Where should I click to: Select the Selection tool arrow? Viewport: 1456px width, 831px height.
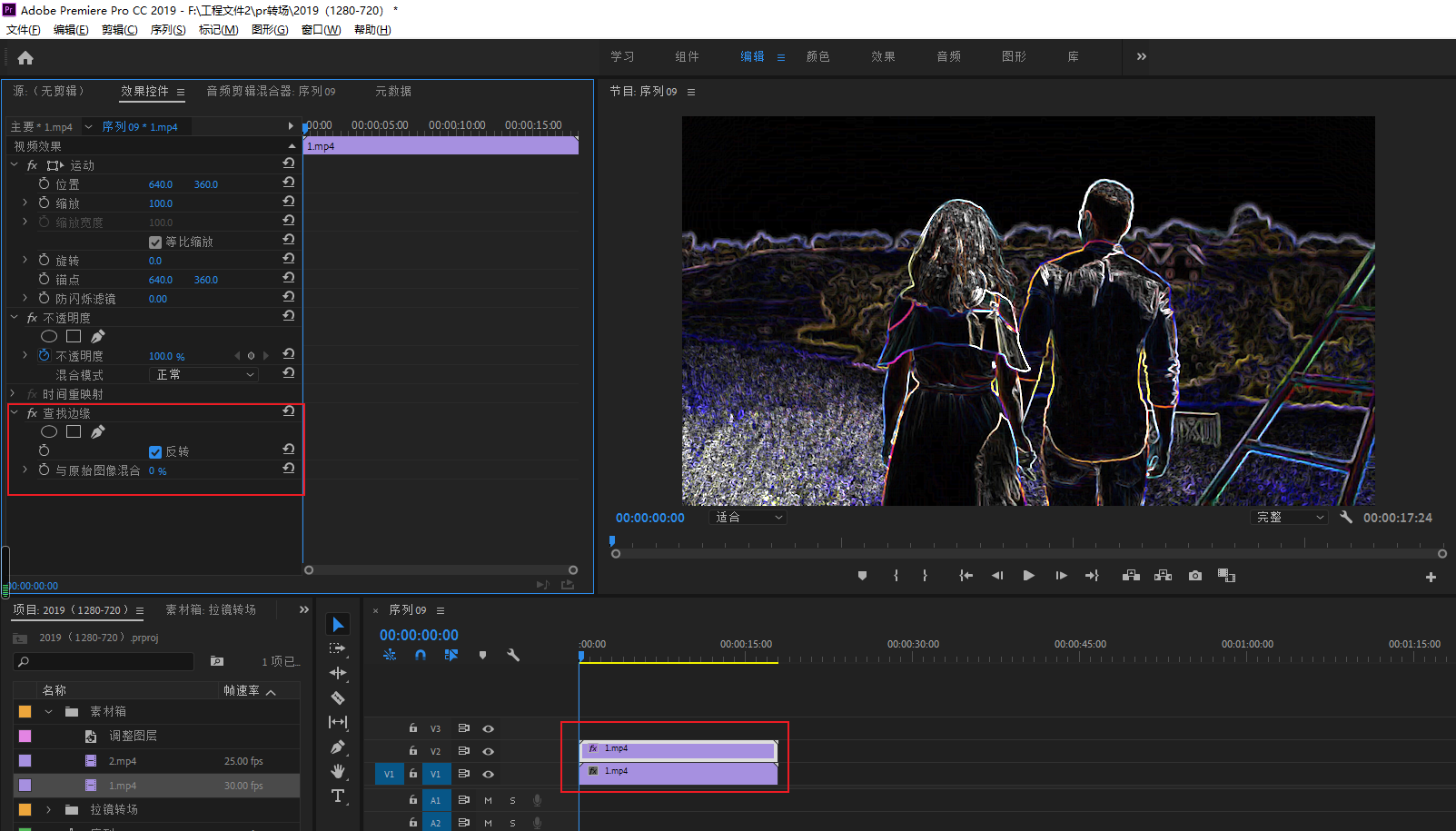coord(338,624)
